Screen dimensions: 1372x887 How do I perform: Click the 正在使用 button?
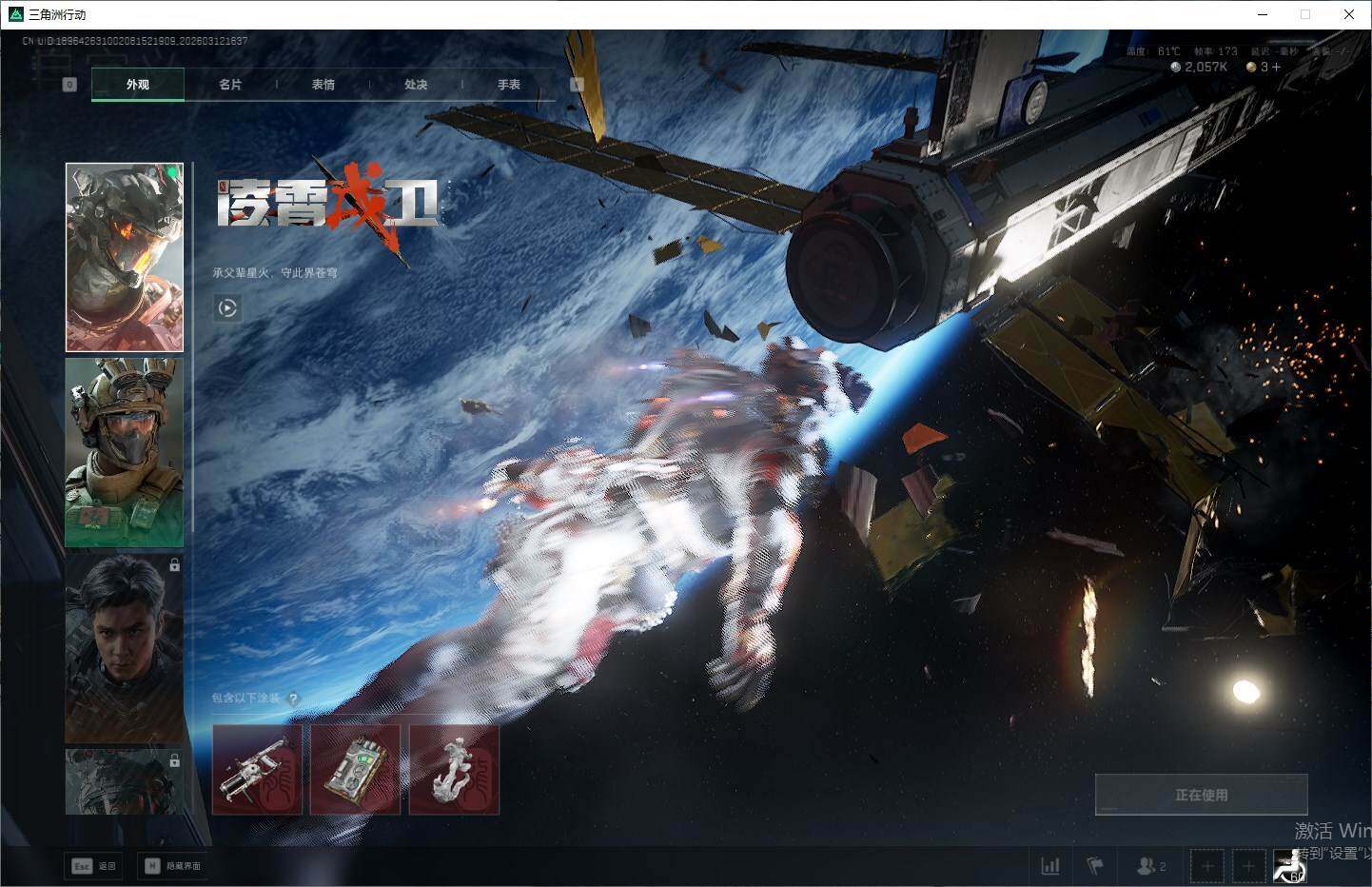pyautogui.click(x=1202, y=795)
